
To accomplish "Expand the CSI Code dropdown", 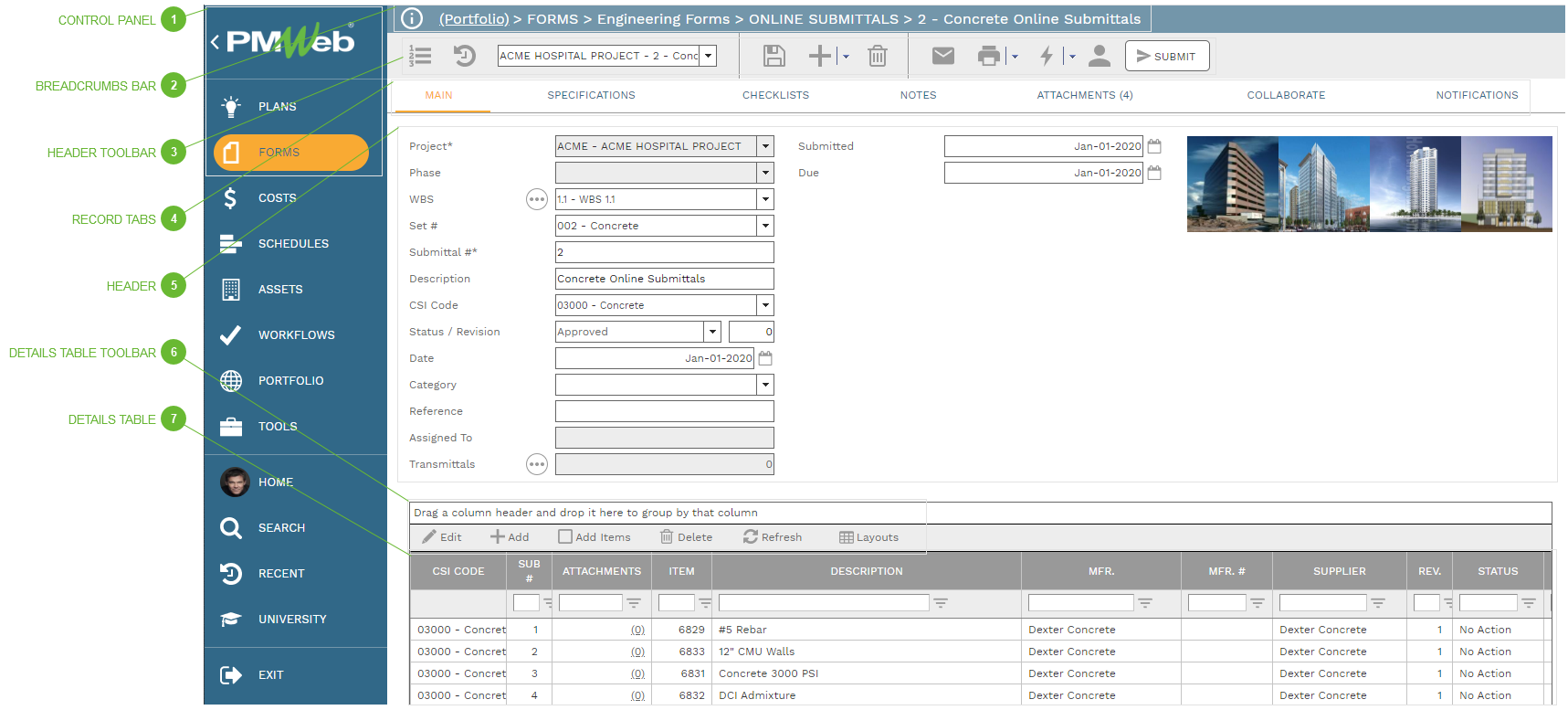I will [765, 305].
